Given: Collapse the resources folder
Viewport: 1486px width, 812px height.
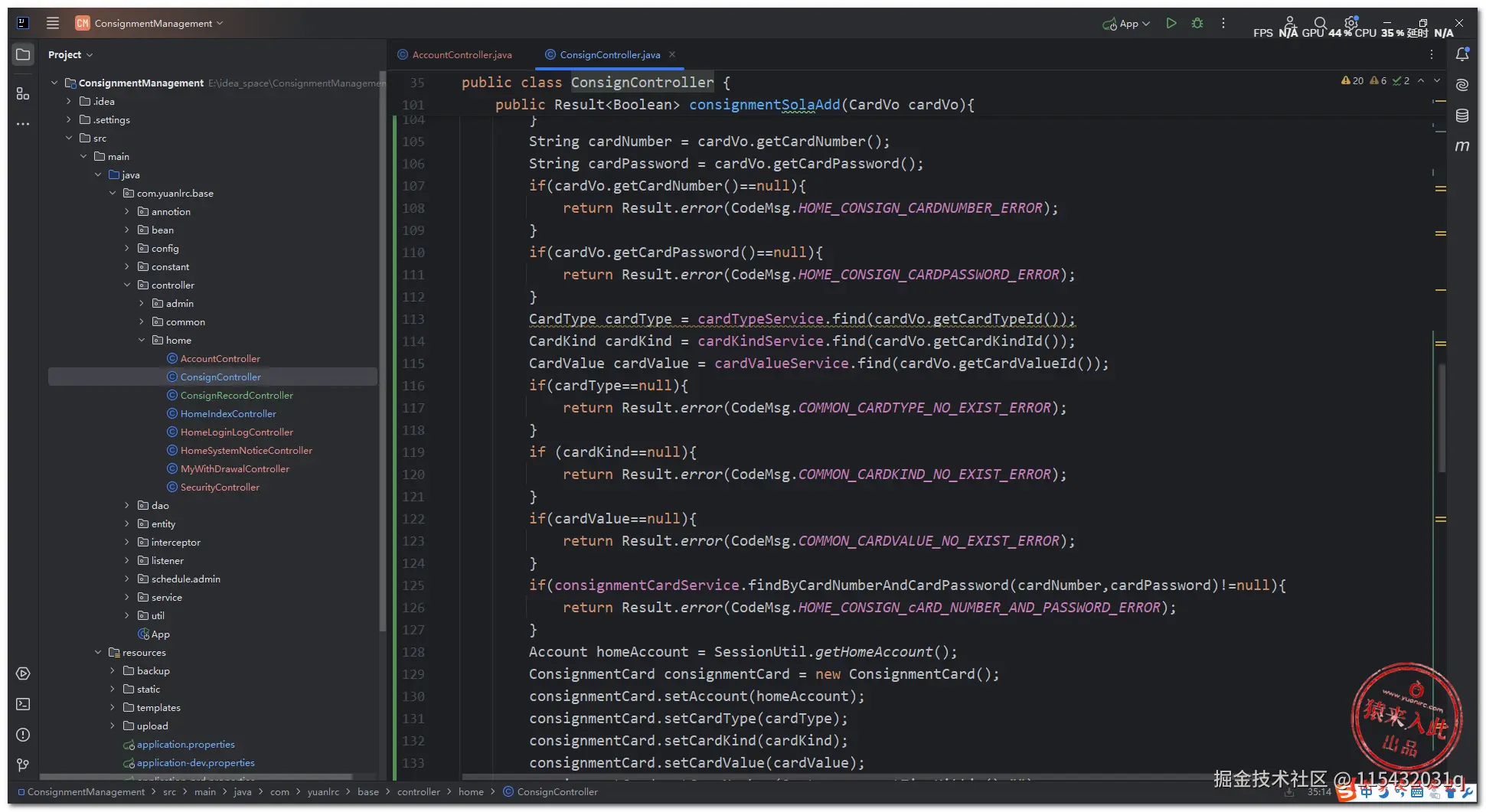Looking at the screenshot, I should 98,652.
